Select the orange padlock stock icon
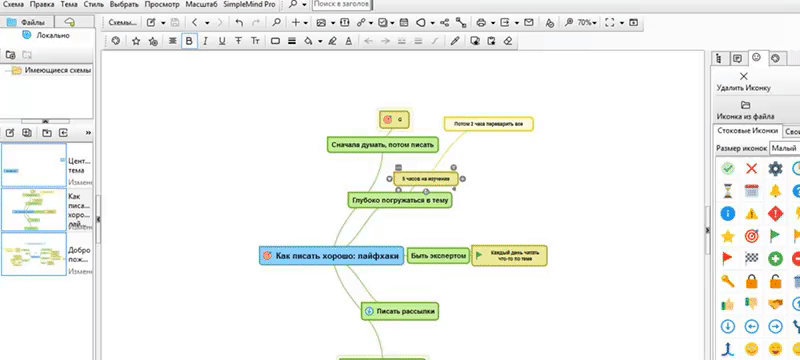 (751, 281)
